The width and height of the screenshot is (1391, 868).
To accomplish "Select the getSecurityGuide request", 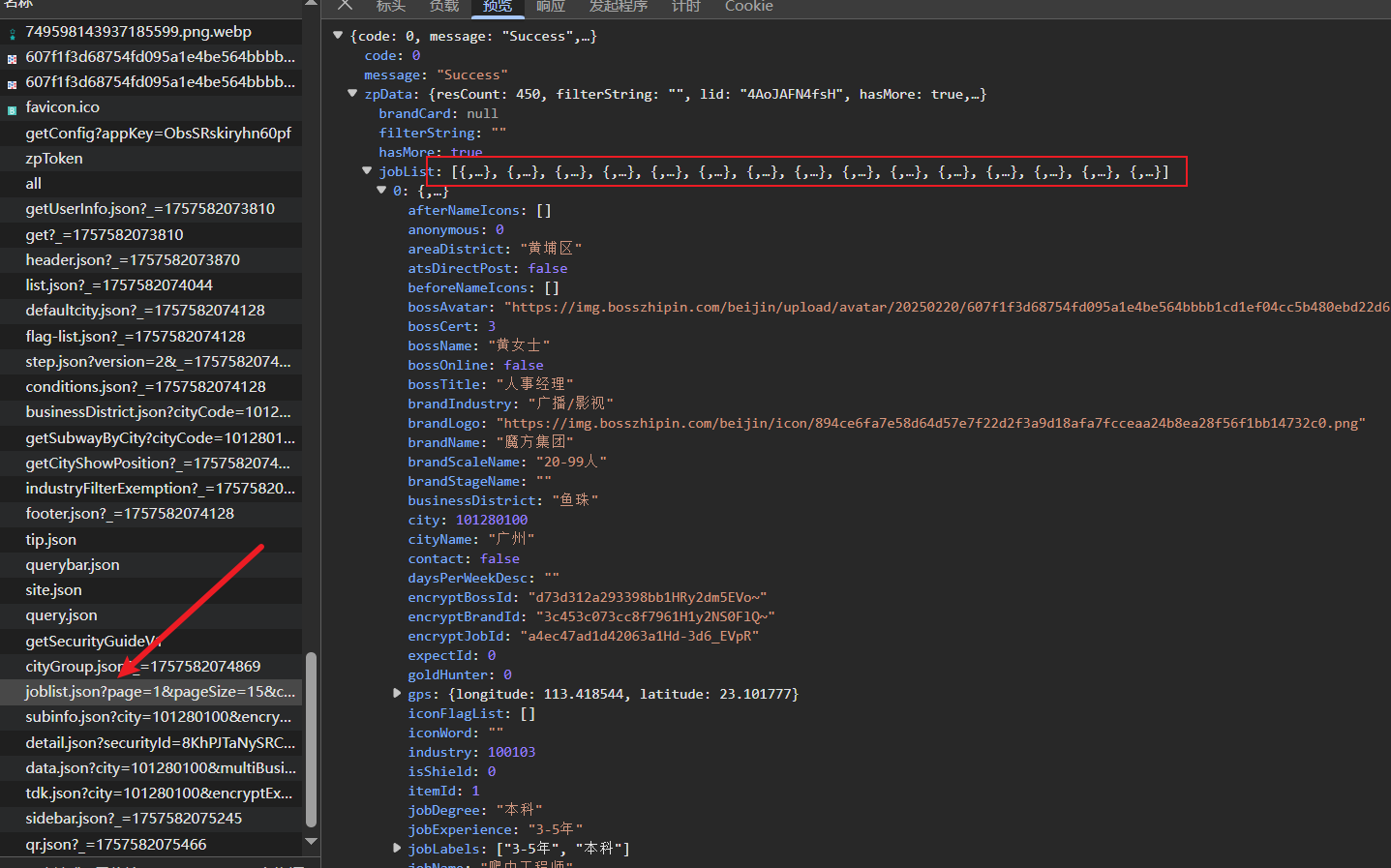I will point(151,642).
